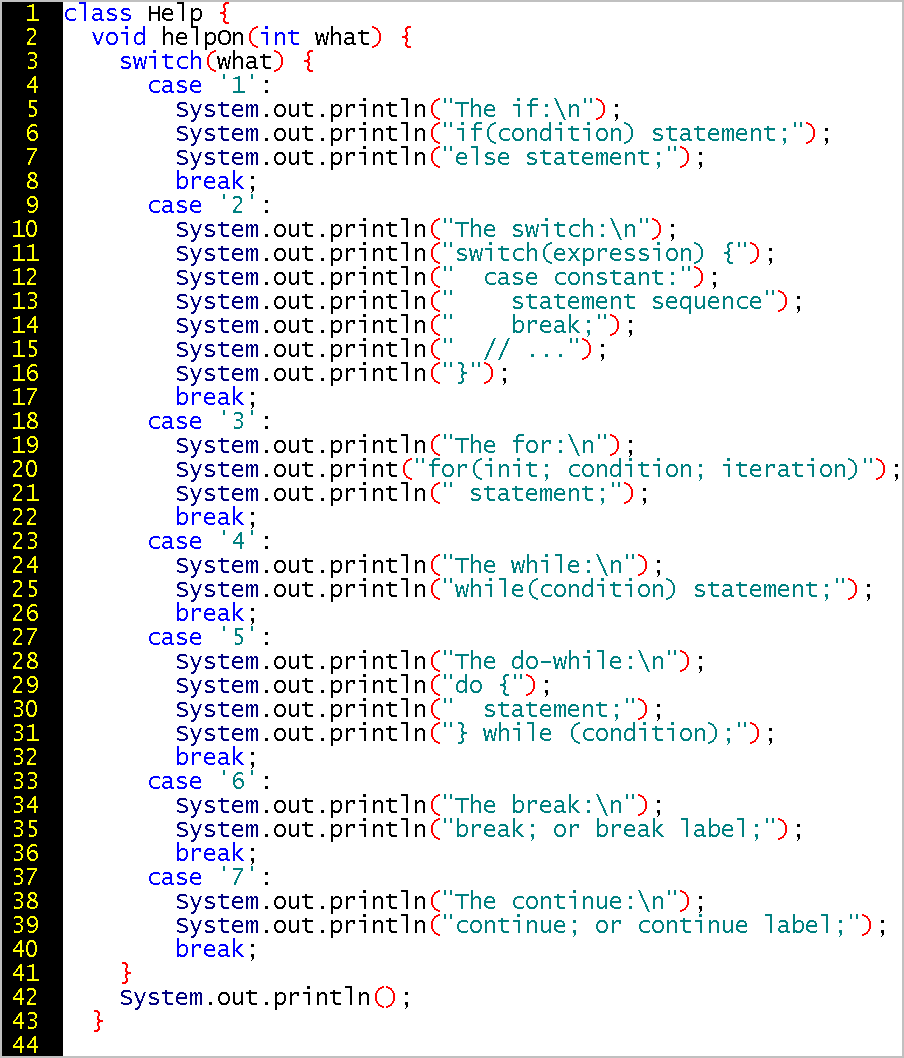Click the println("}") line

342,373
